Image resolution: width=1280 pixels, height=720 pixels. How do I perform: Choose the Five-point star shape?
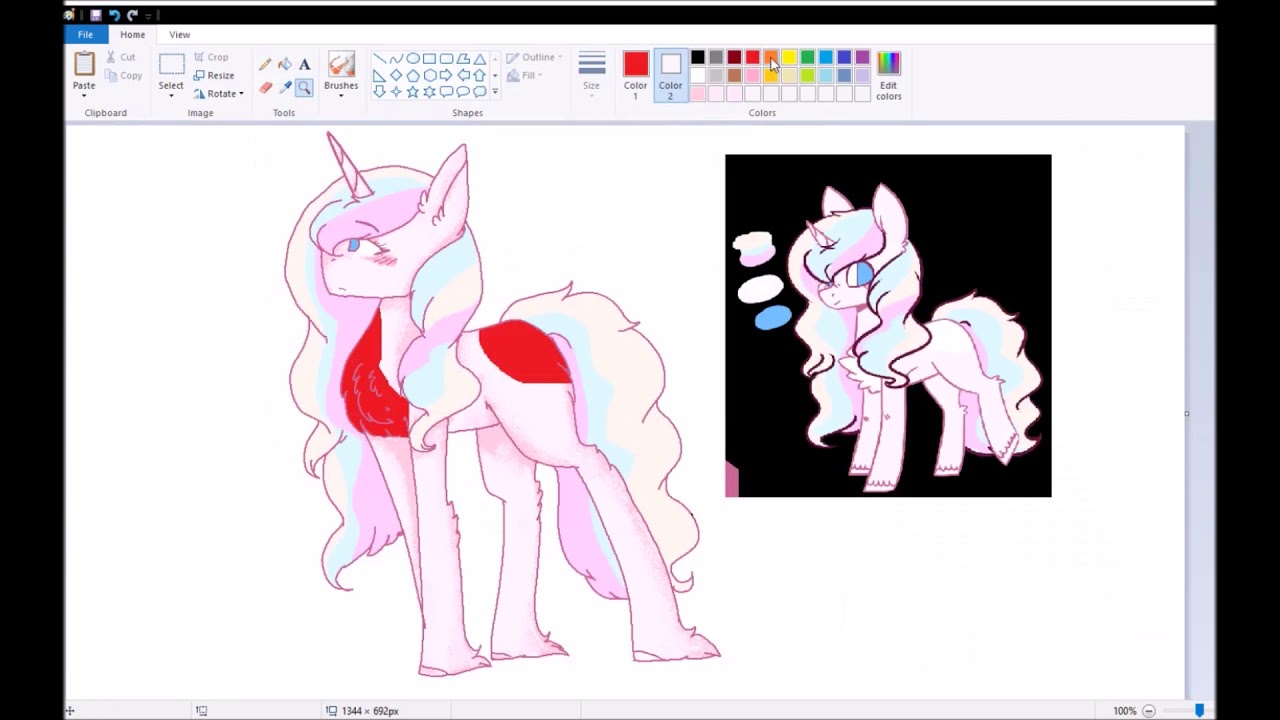pyautogui.click(x=413, y=91)
